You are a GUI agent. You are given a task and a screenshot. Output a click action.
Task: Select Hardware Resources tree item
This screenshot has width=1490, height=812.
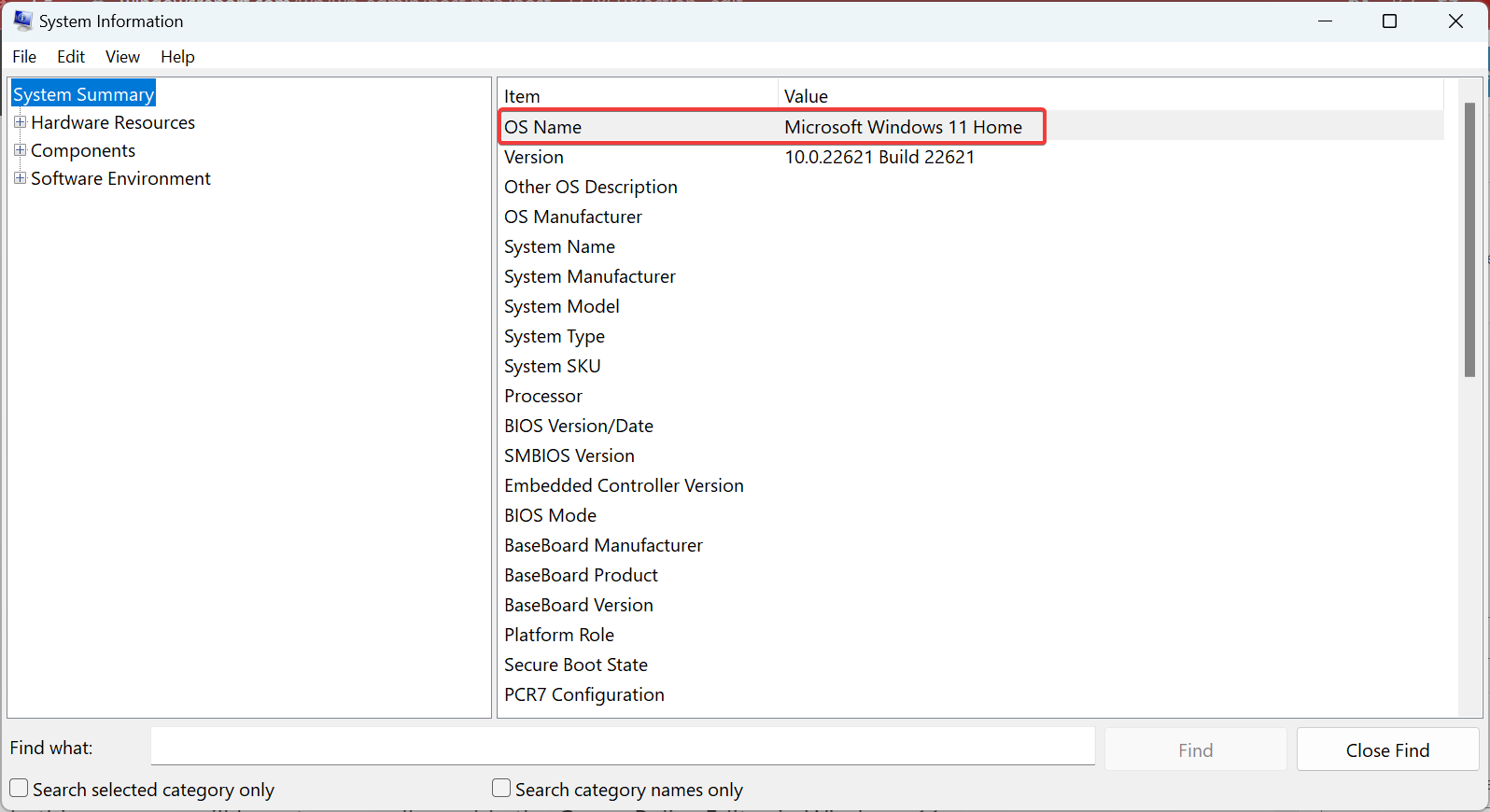click(x=113, y=122)
